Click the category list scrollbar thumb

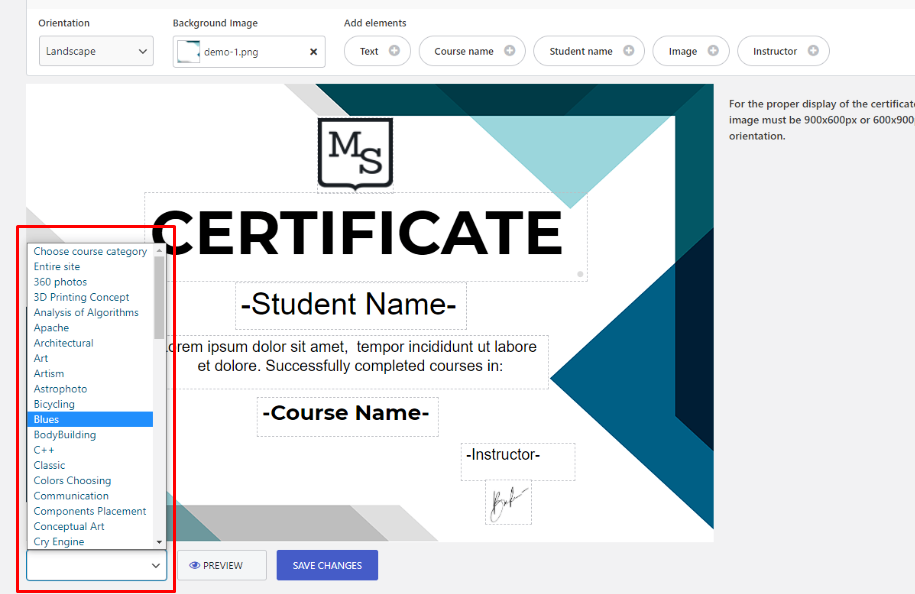(x=159, y=298)
